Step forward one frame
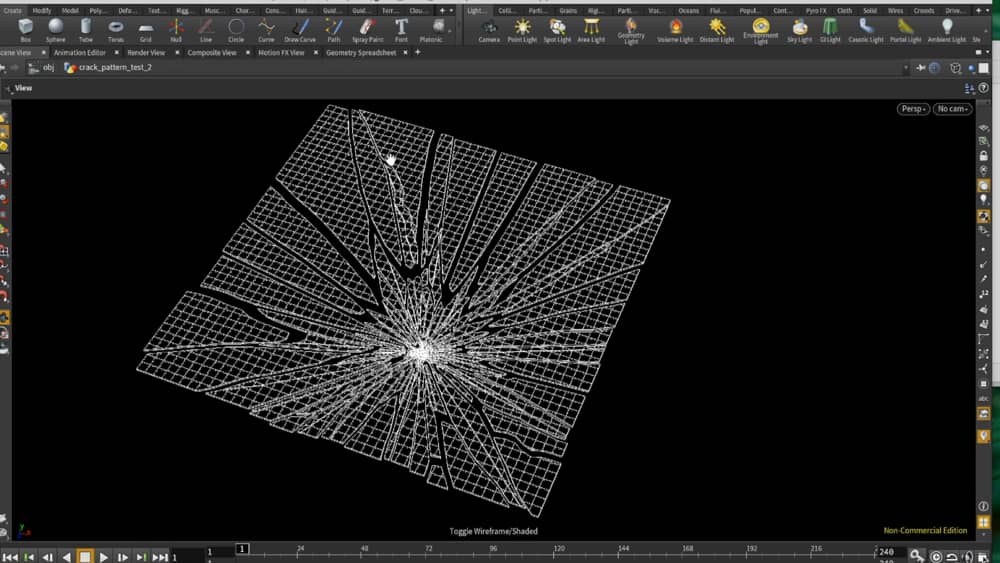This screenshot has width=1000, height=563. 122,557
